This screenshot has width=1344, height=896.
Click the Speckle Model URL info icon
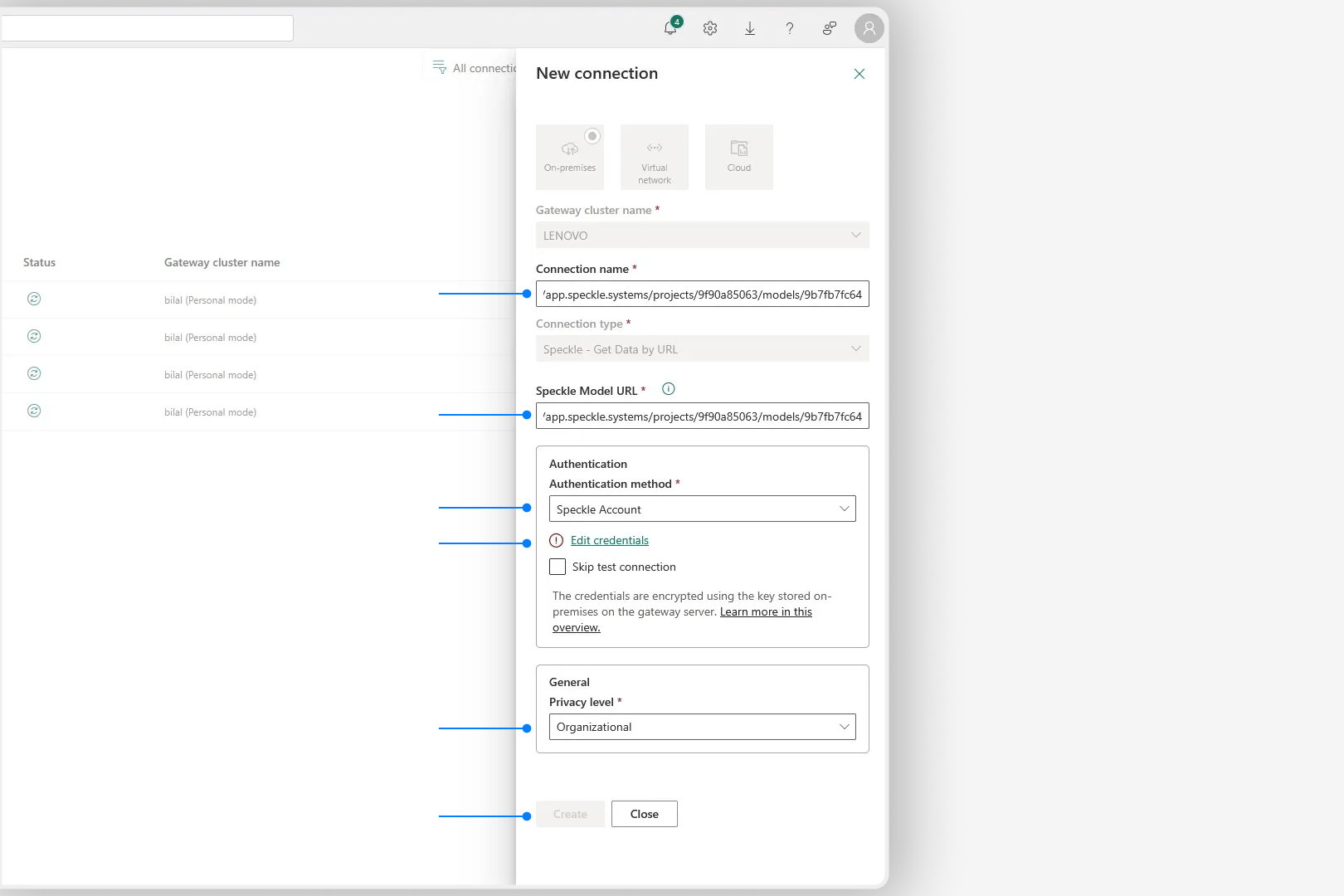669,389
